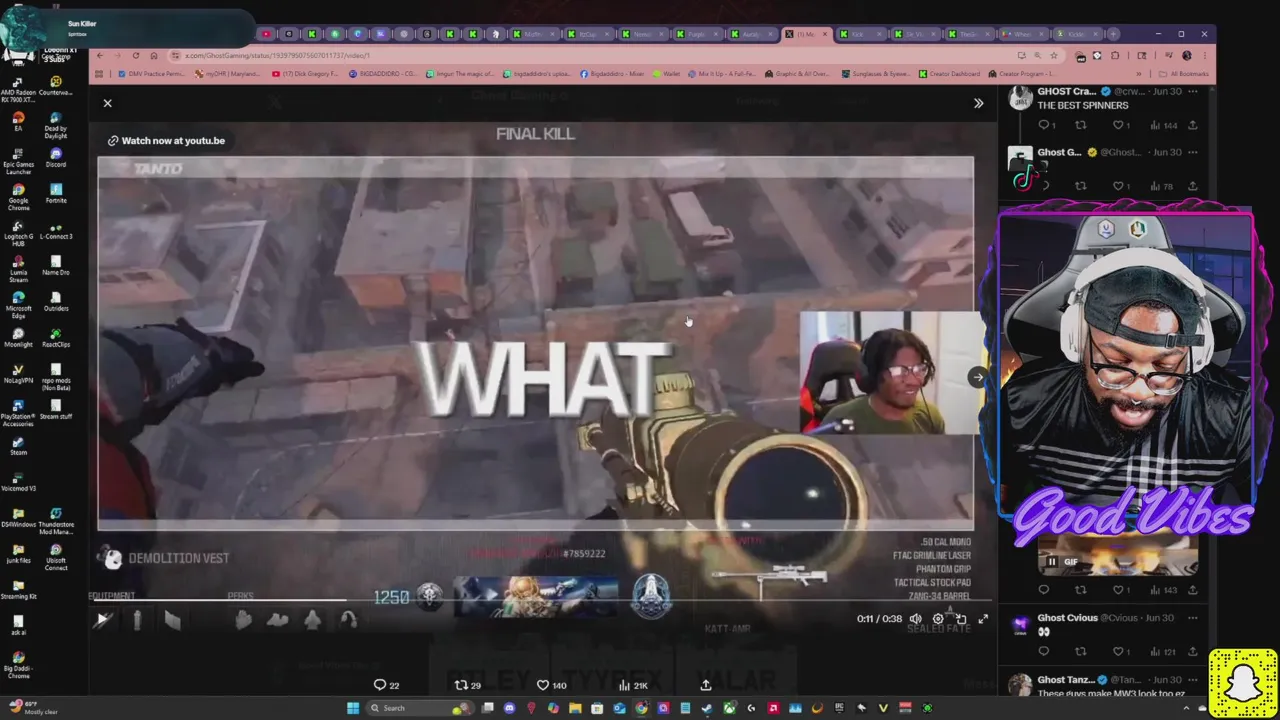View post analytics showing 21K views

point(633,685)
